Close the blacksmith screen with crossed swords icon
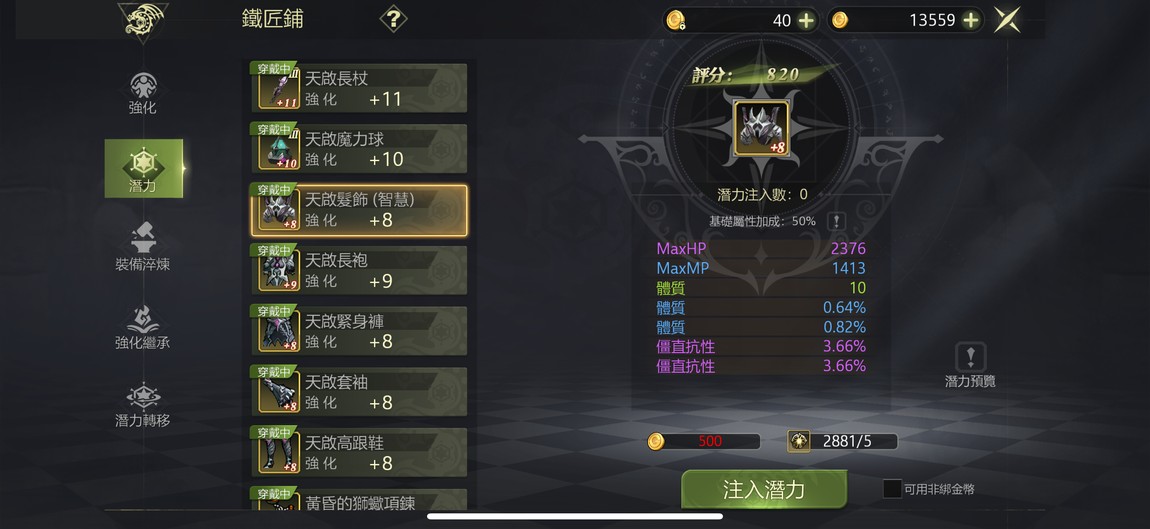The image size is (1150, 529). [1007, 20]
